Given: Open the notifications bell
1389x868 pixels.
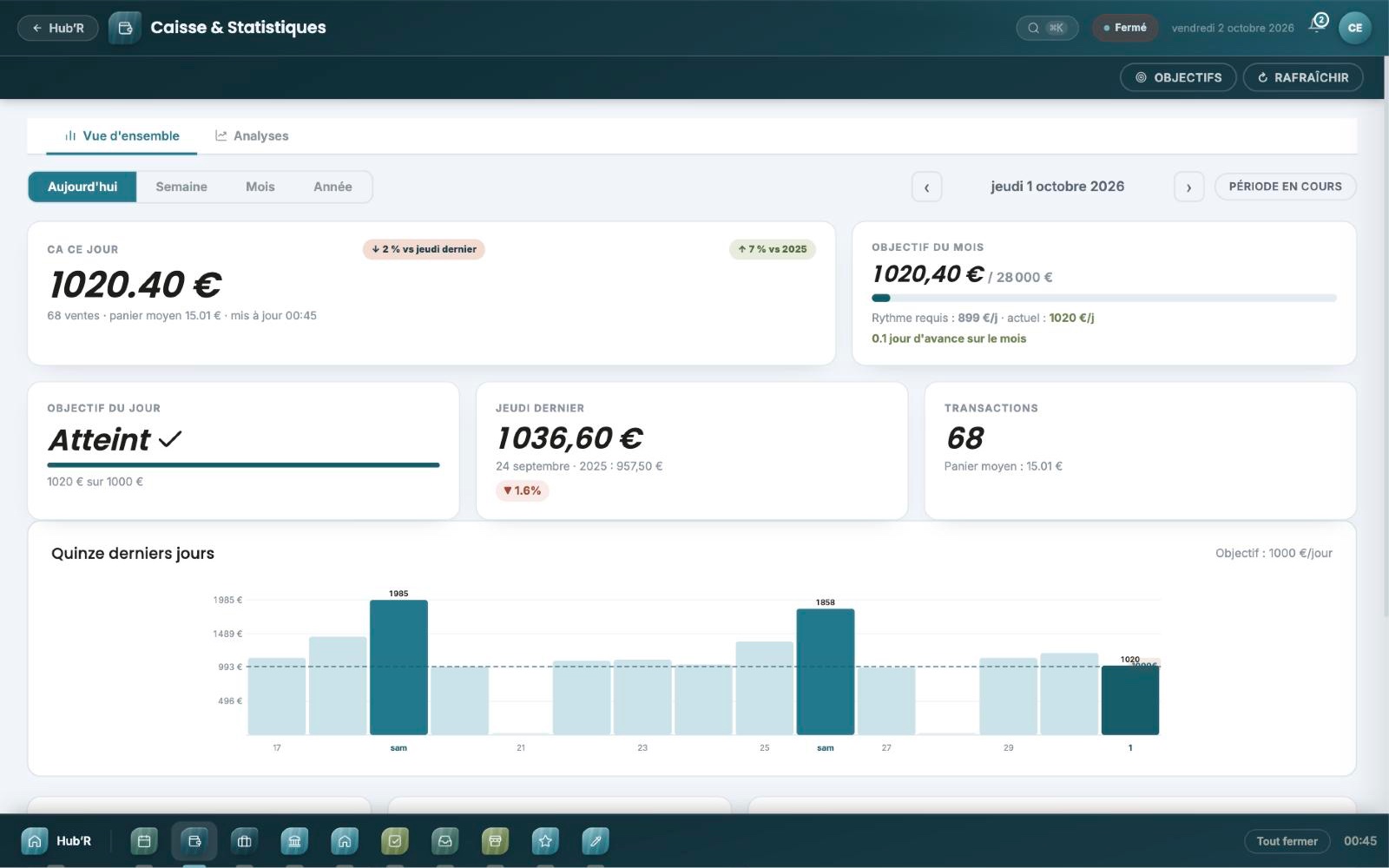Looking at the screenshot, I should pos(1319,26).
